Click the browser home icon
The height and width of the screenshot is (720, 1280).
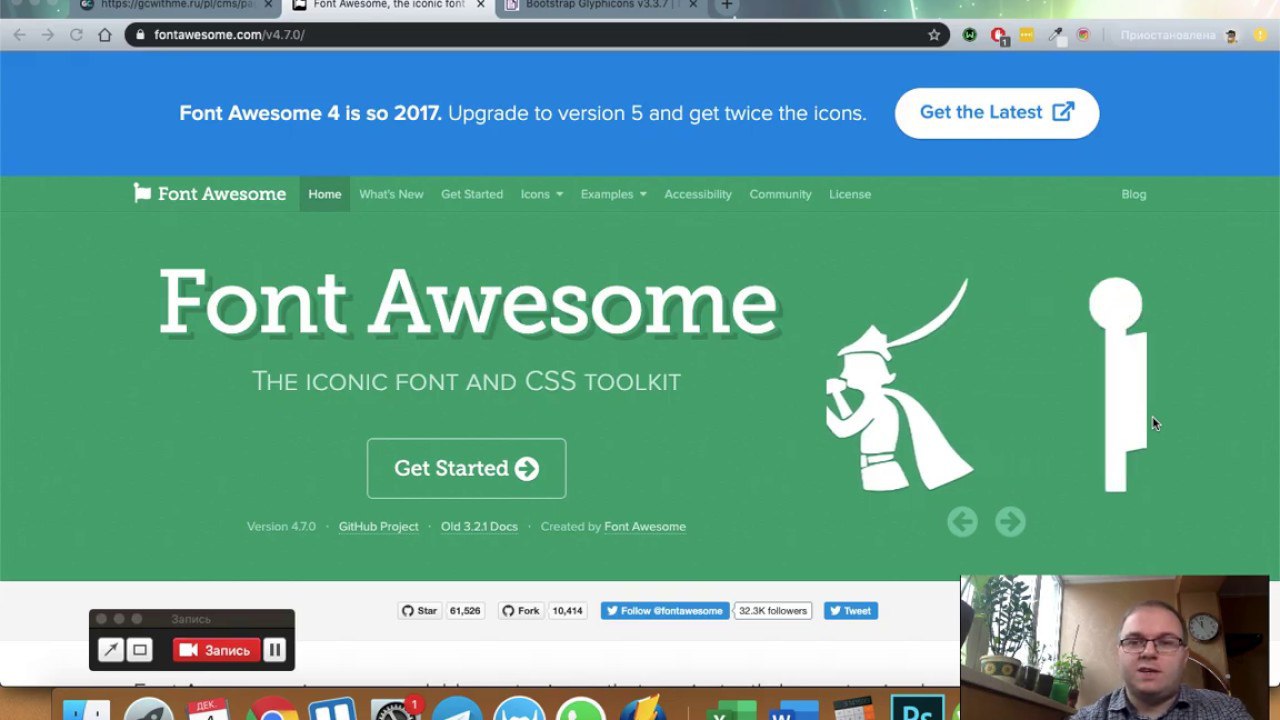[x=105, y=35]
